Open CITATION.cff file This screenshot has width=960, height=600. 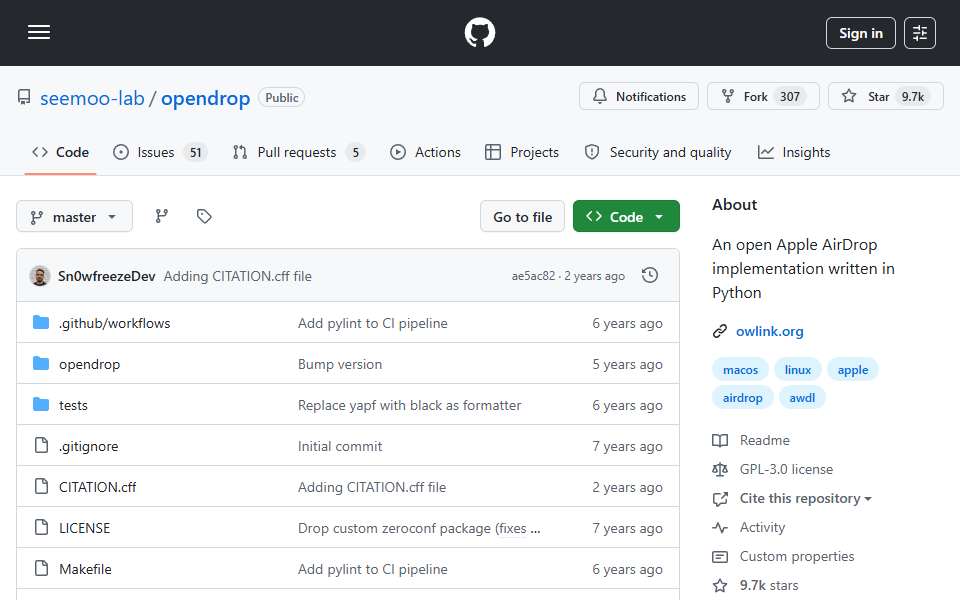coord(97,487)
